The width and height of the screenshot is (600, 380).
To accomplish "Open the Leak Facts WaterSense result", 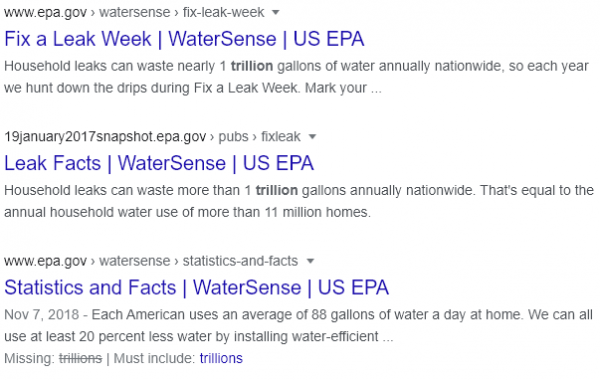I will coord(159,163).
